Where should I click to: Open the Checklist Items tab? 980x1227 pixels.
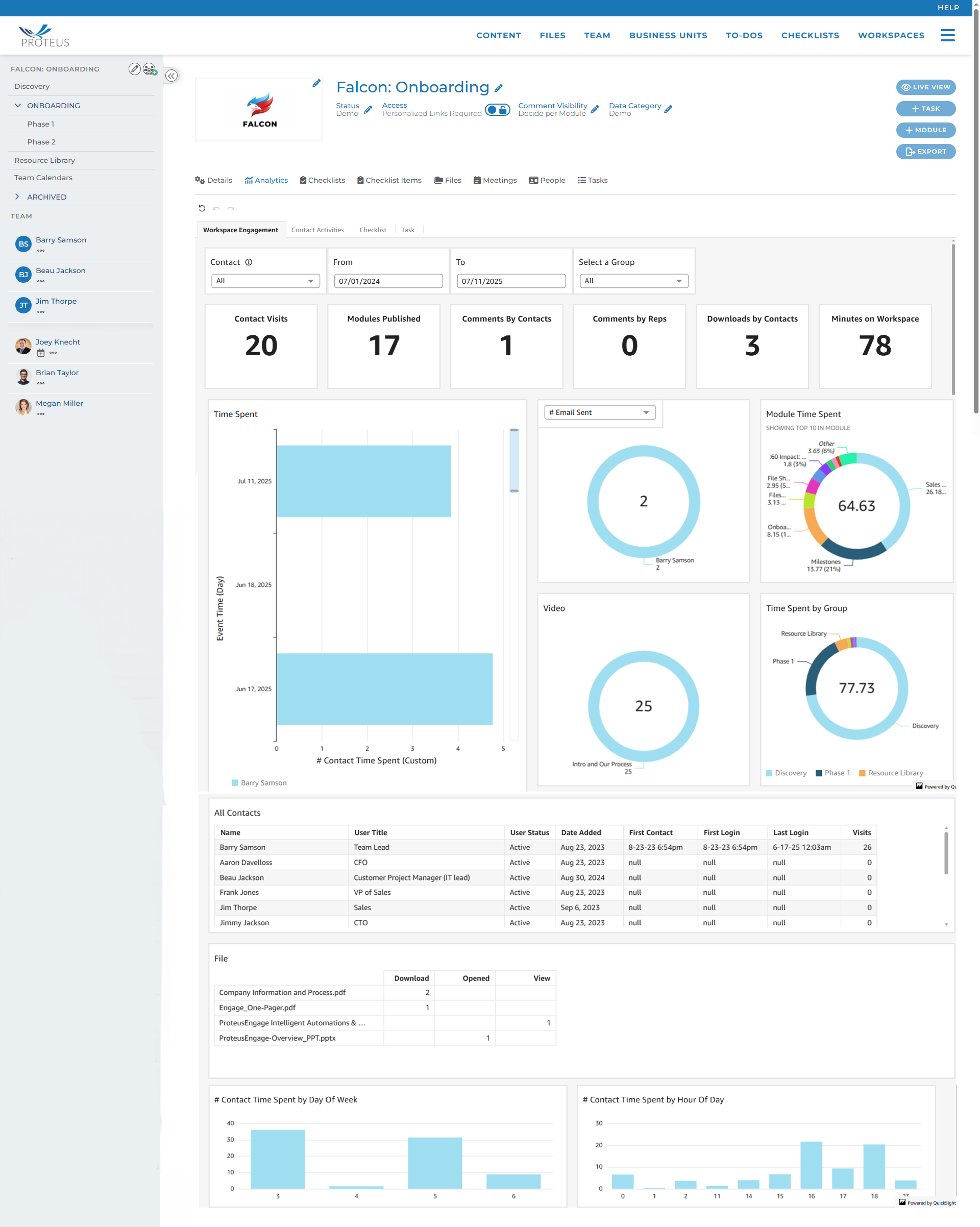(389, 180)
